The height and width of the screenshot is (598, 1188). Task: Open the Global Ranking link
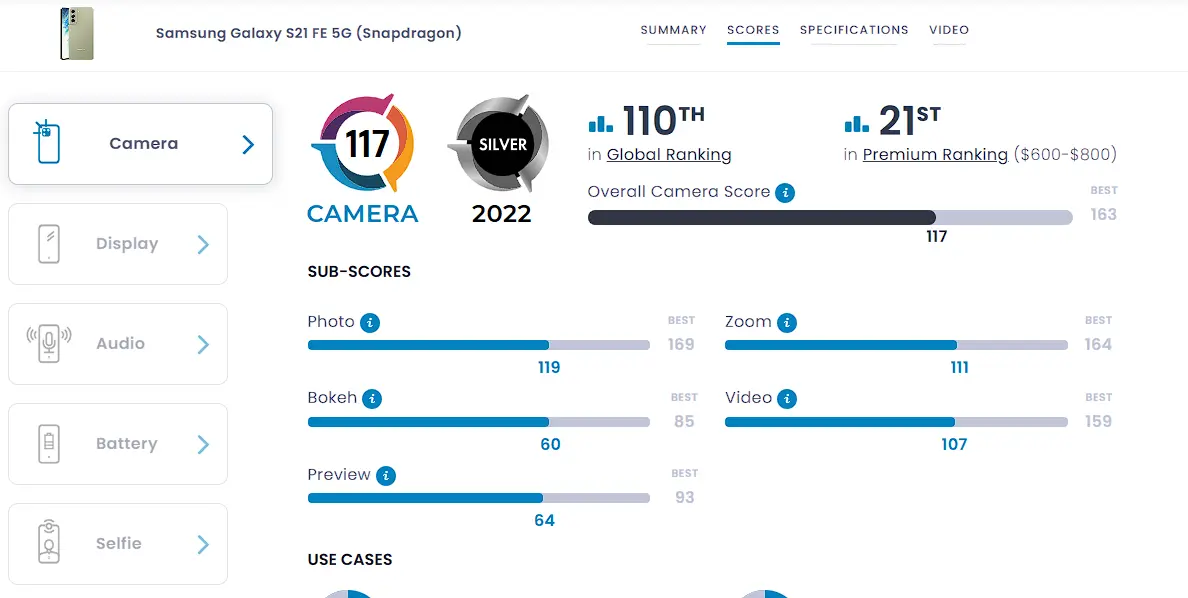(x=669, y=155)
